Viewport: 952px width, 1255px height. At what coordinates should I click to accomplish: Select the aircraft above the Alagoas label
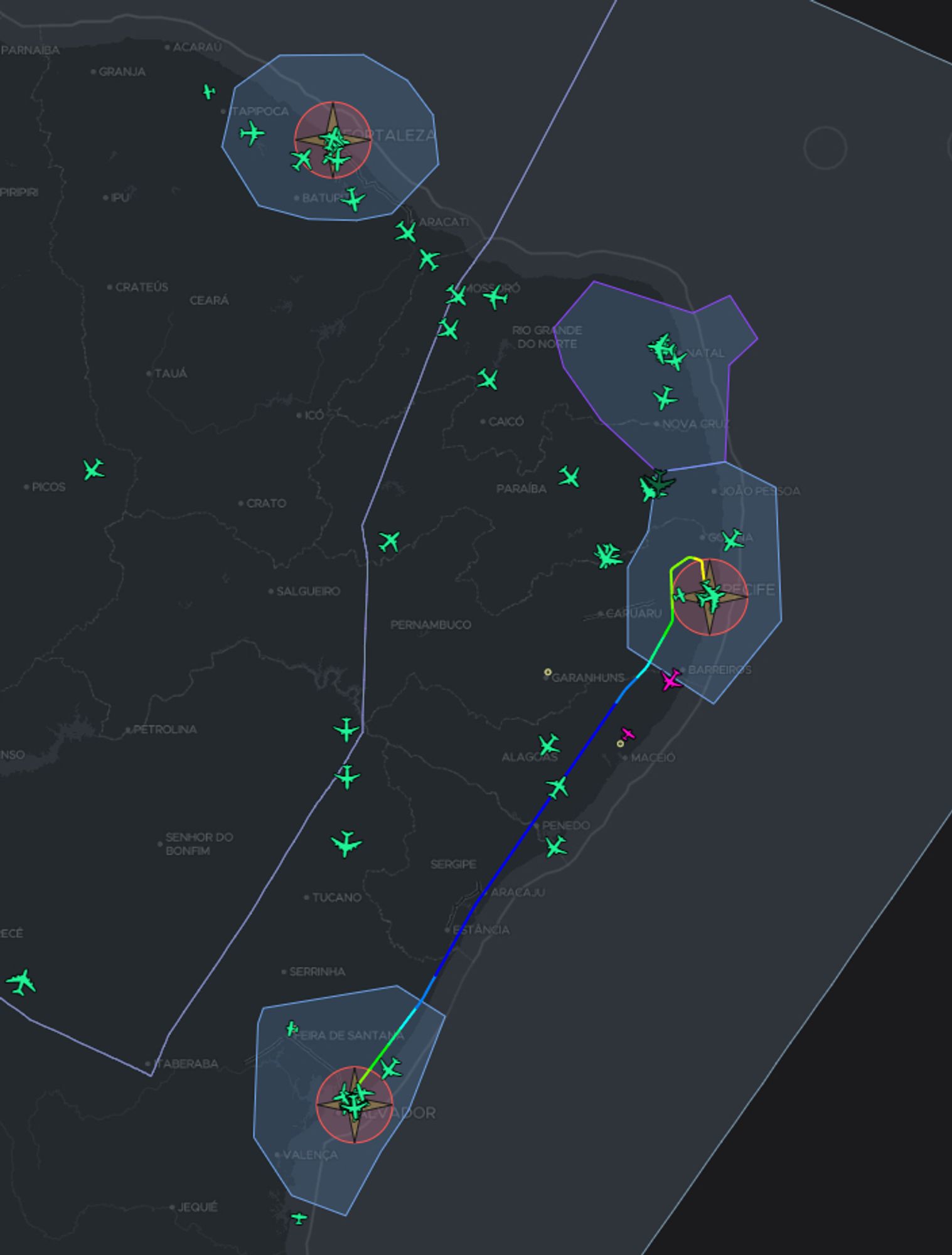tap(548, 745)
